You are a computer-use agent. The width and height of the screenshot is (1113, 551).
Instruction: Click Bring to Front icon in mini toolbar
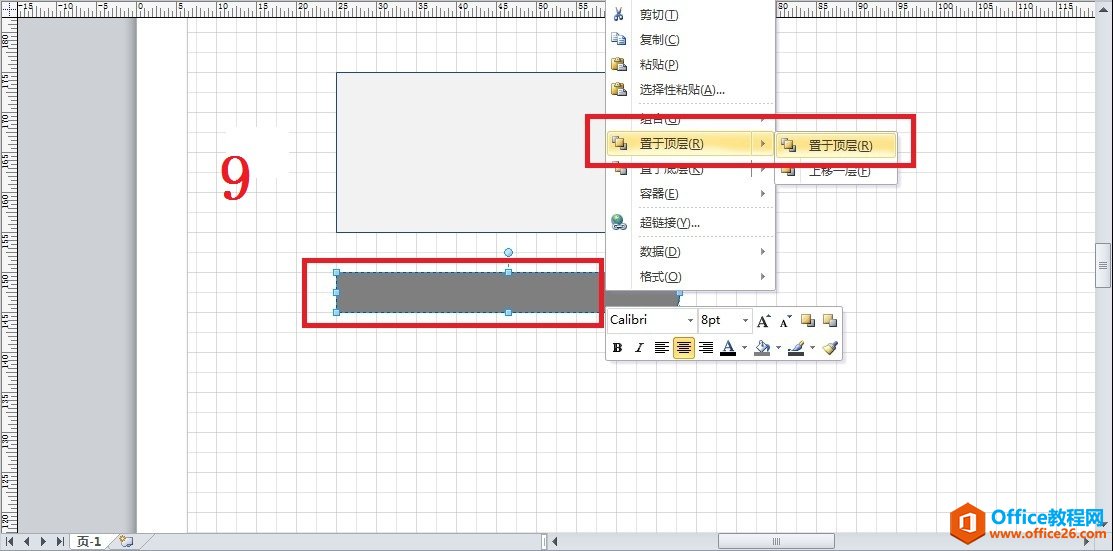808,321
